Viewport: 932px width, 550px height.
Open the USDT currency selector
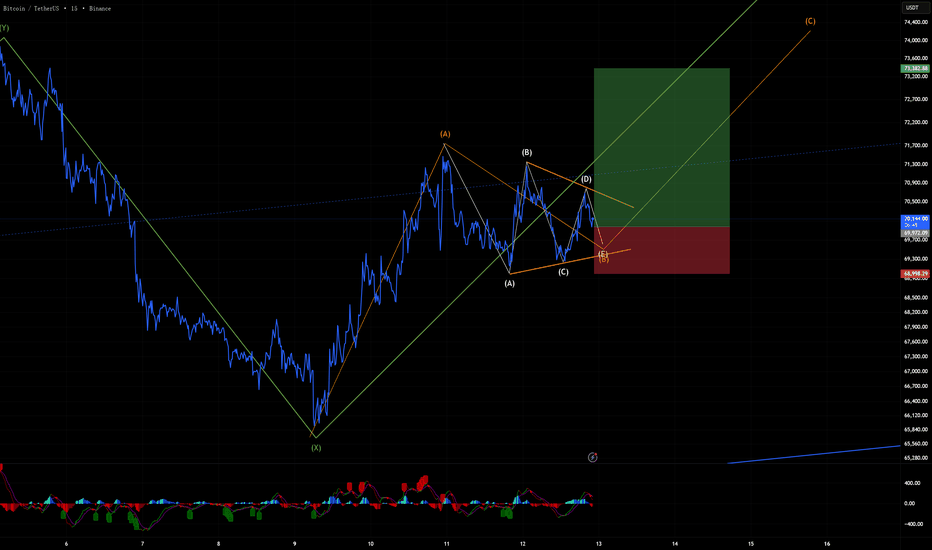(912, 8)
